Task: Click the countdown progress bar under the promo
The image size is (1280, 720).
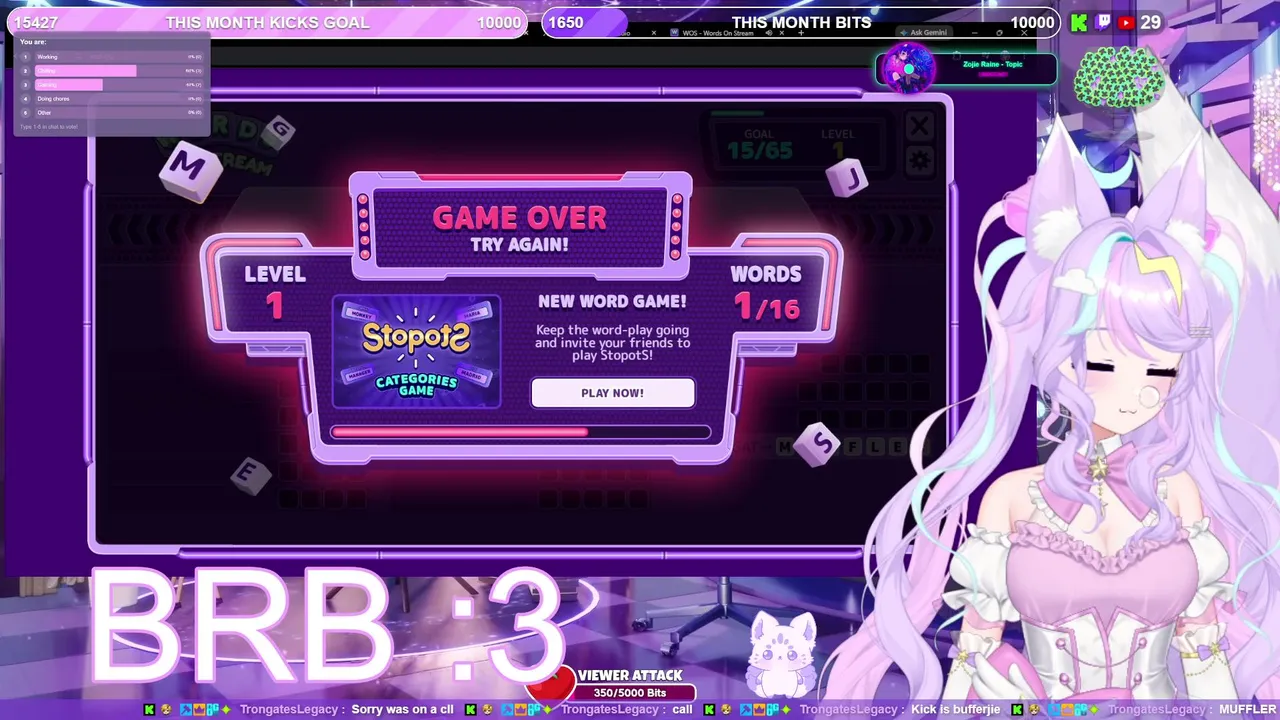Action: coord(520,432)
